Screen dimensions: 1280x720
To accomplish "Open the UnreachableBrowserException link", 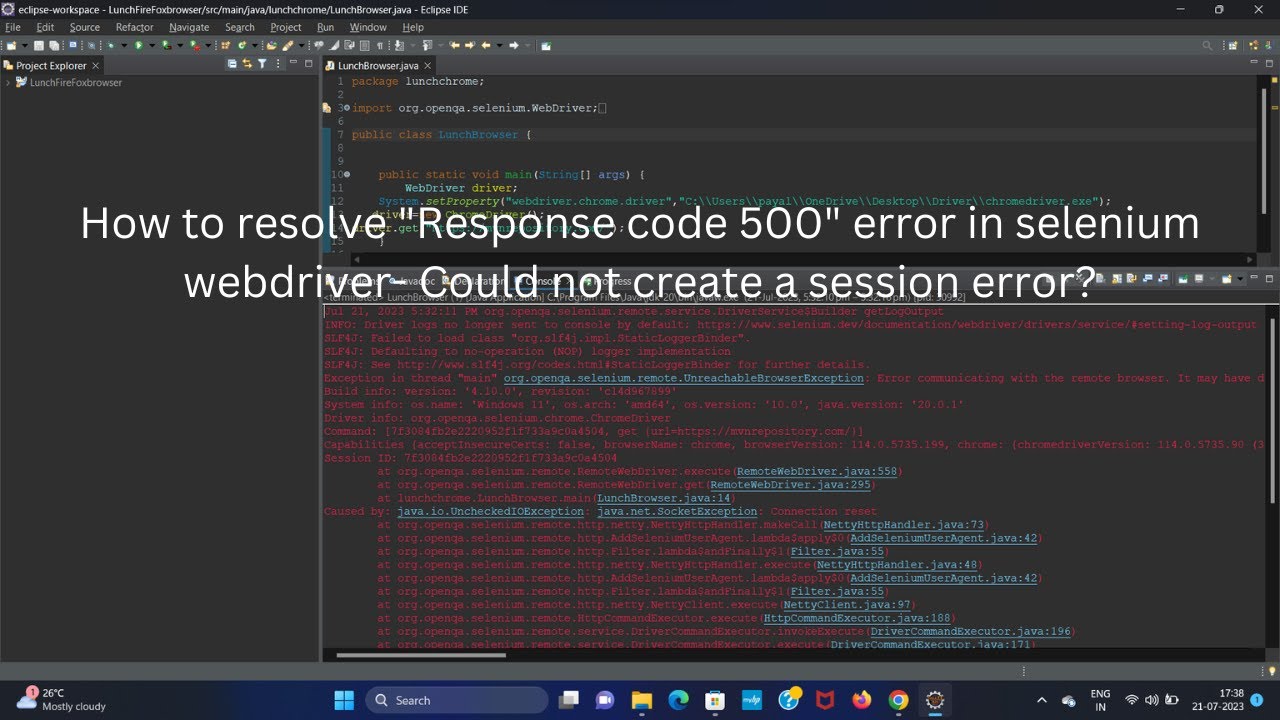I will 683,378.
